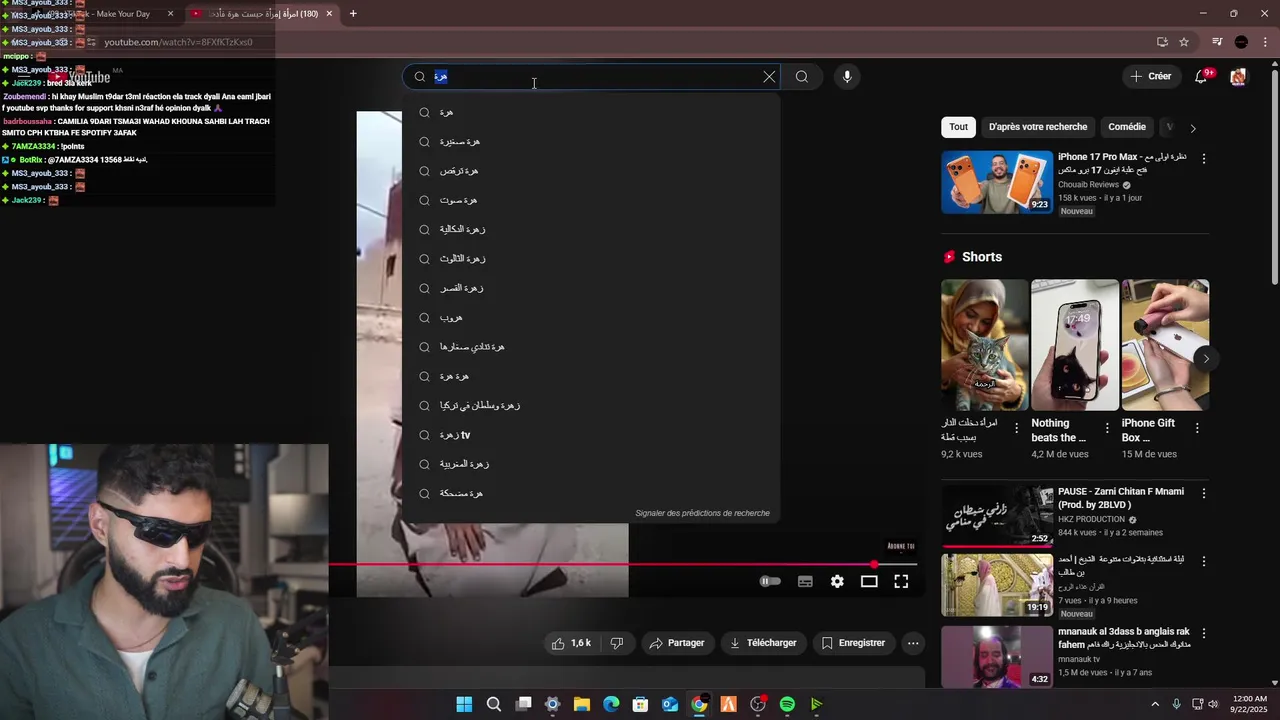Choose suggestion زهرة وسلطان في تركيا
1280x720 pixels.
(591, 405)
